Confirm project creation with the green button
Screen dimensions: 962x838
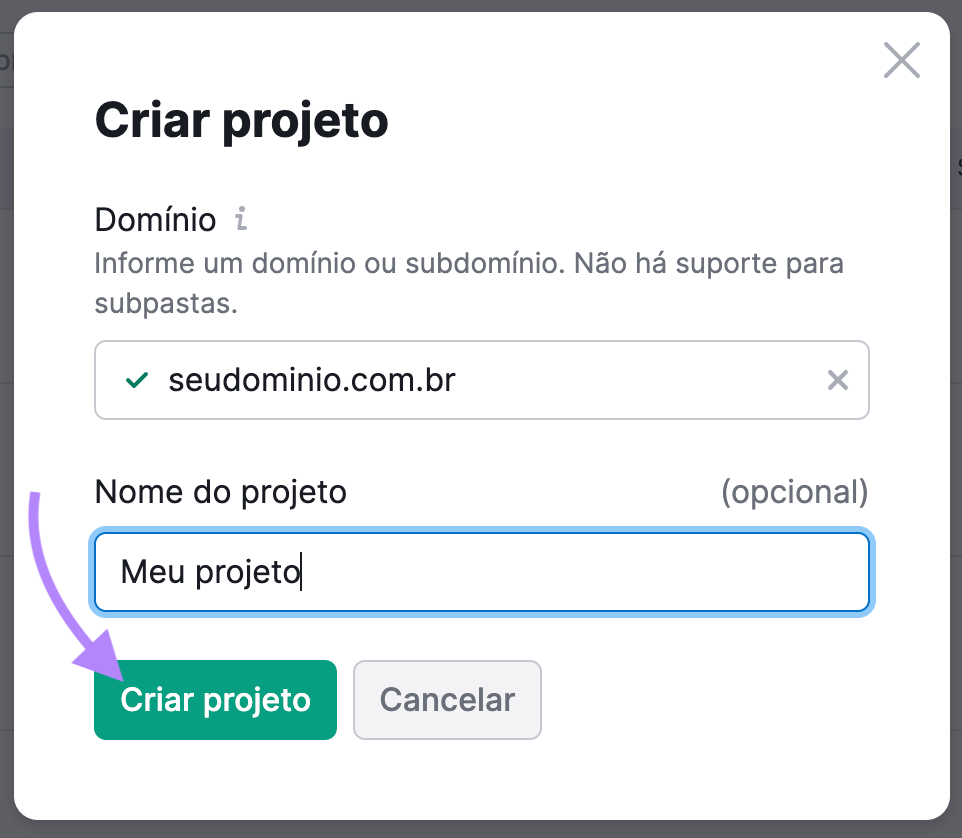coord(215,700)
